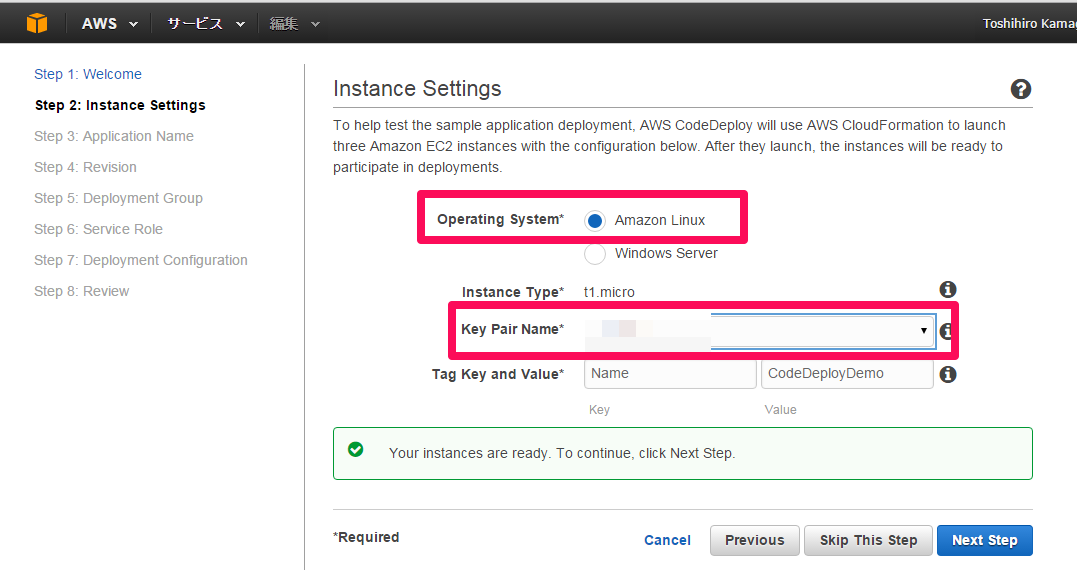The image size is (1077, 570).
Task: Click the Previous button
Action: [755, 540]
